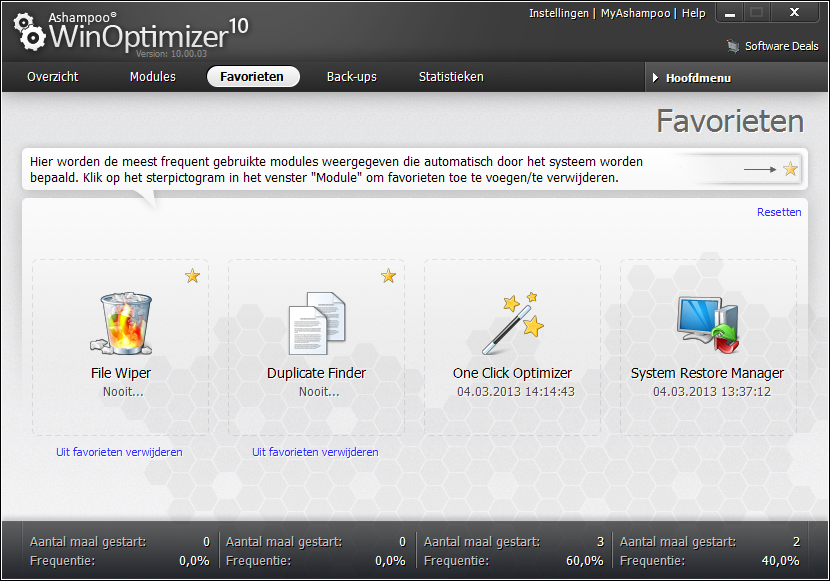
Task: Open the Modules tab
Action: pos(153,77)
